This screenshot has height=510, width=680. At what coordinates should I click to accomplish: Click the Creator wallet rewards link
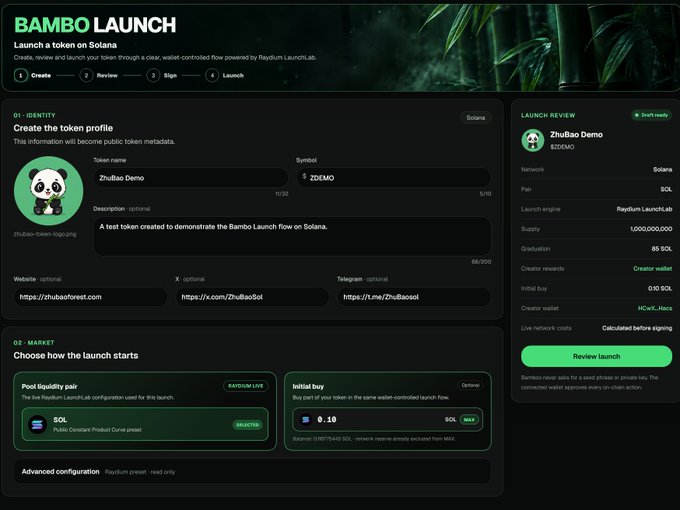(652, 268)
